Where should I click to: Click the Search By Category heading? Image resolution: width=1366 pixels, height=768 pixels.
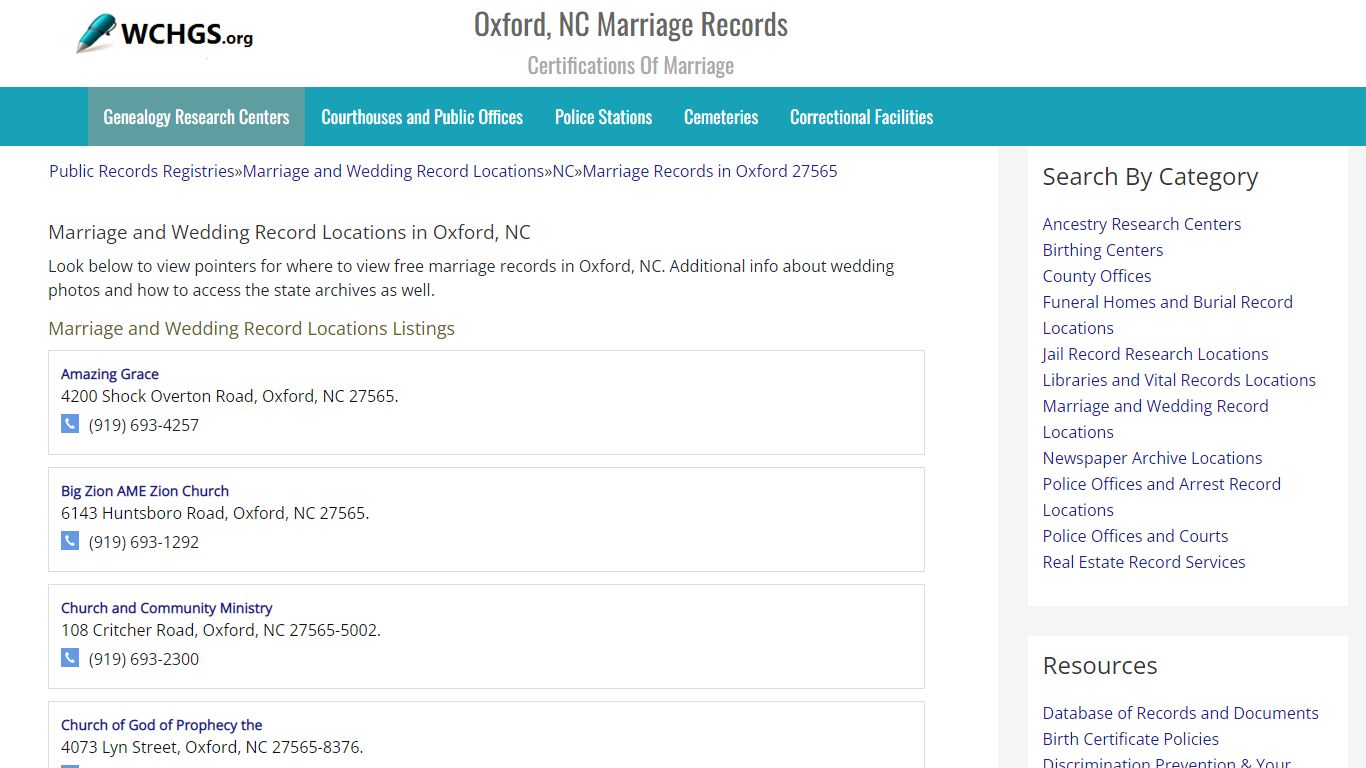coord(1150,177)
